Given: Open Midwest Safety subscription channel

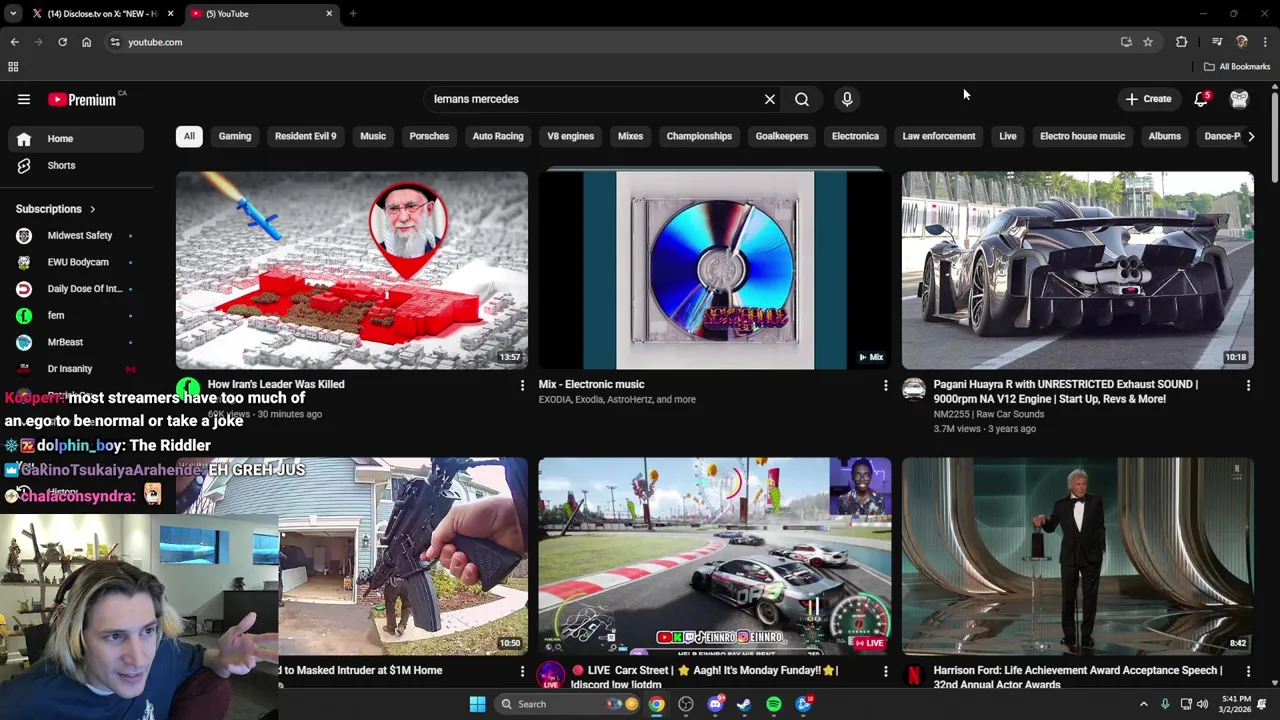Looking at the screenshot, I should click(x=76, y=236).
